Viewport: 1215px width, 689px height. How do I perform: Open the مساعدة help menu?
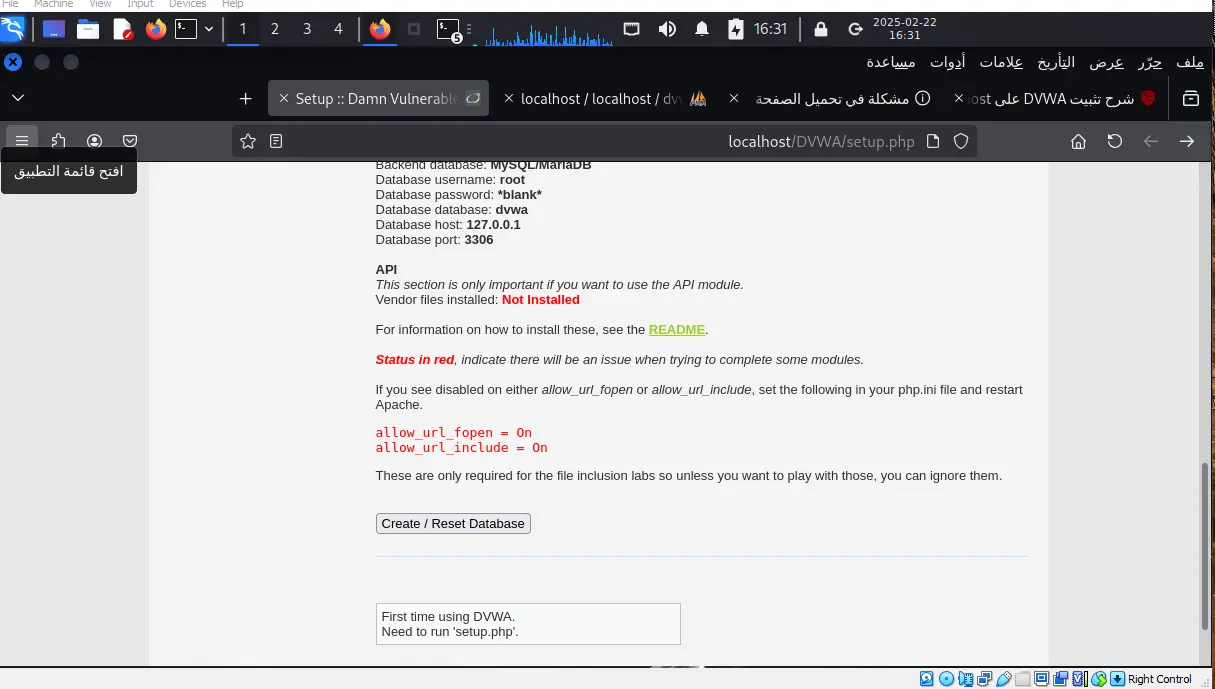[x=890, y=62]
